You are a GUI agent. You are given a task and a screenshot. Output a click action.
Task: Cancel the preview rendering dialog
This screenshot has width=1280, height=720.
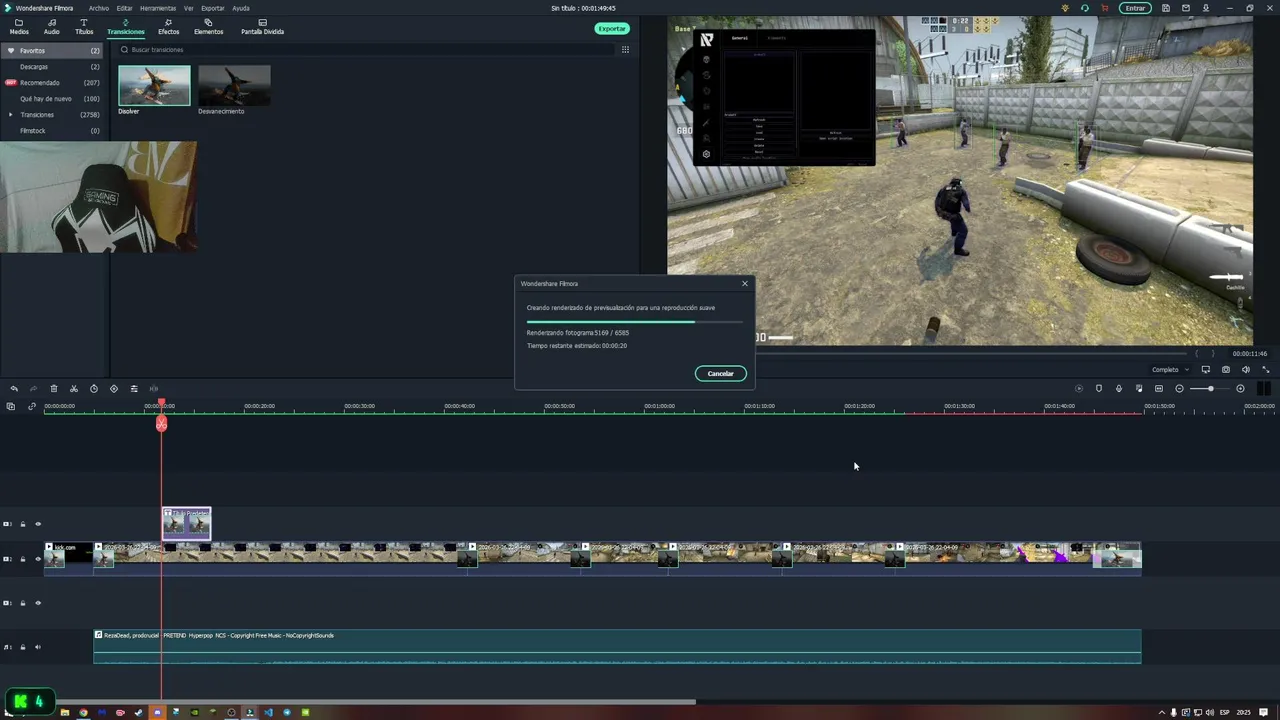721,373
